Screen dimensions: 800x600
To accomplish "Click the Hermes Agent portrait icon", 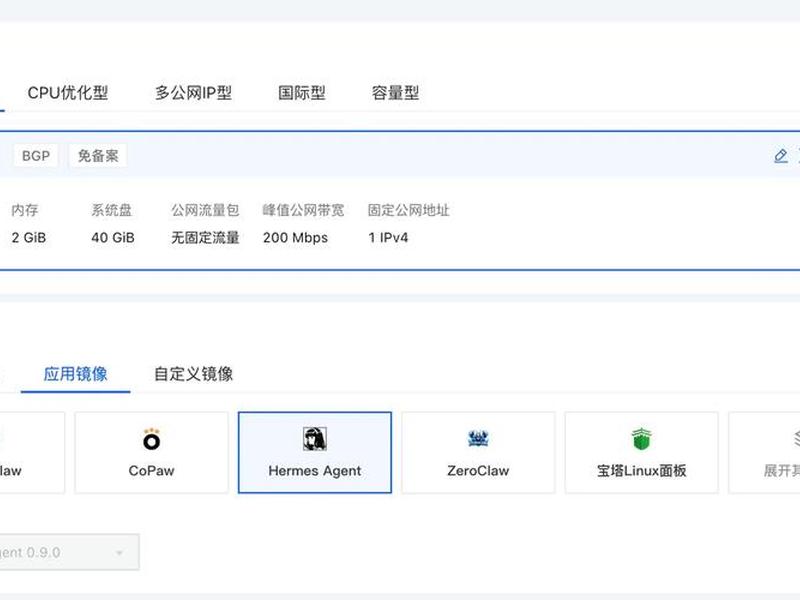I will tap(315, 439).
